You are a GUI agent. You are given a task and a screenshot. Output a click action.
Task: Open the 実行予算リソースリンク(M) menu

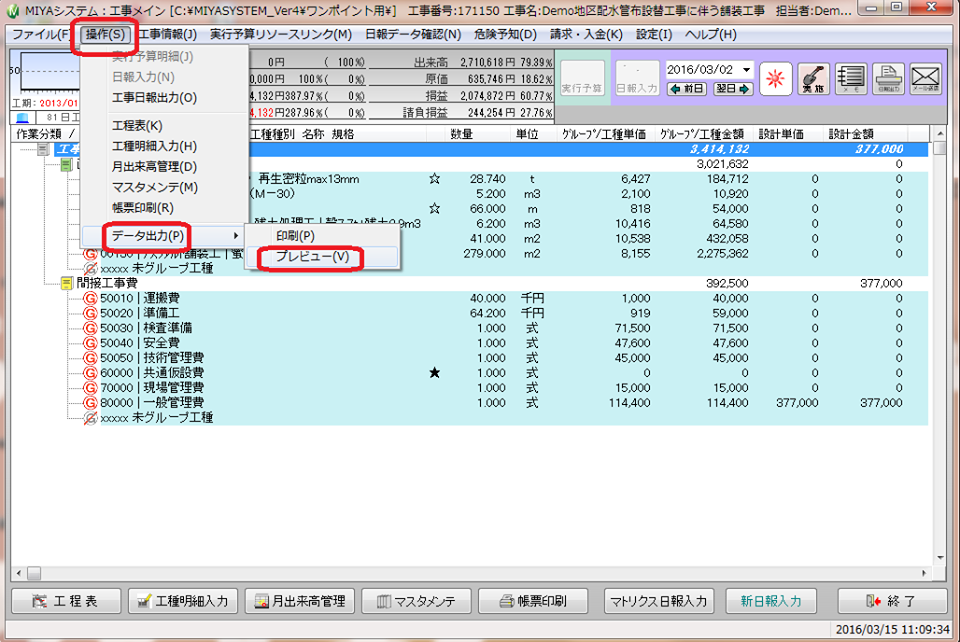pyautogui.click(x=281, y=34)
